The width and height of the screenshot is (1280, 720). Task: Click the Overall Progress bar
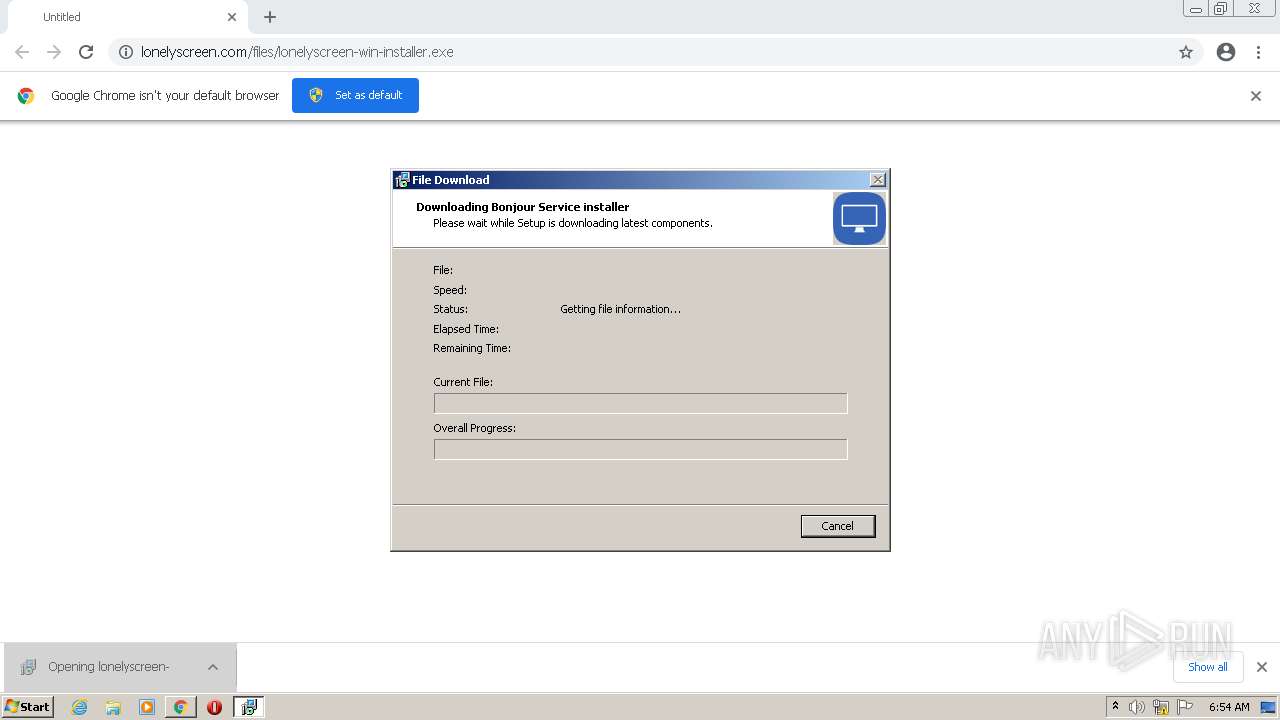(x=640, y=449)
